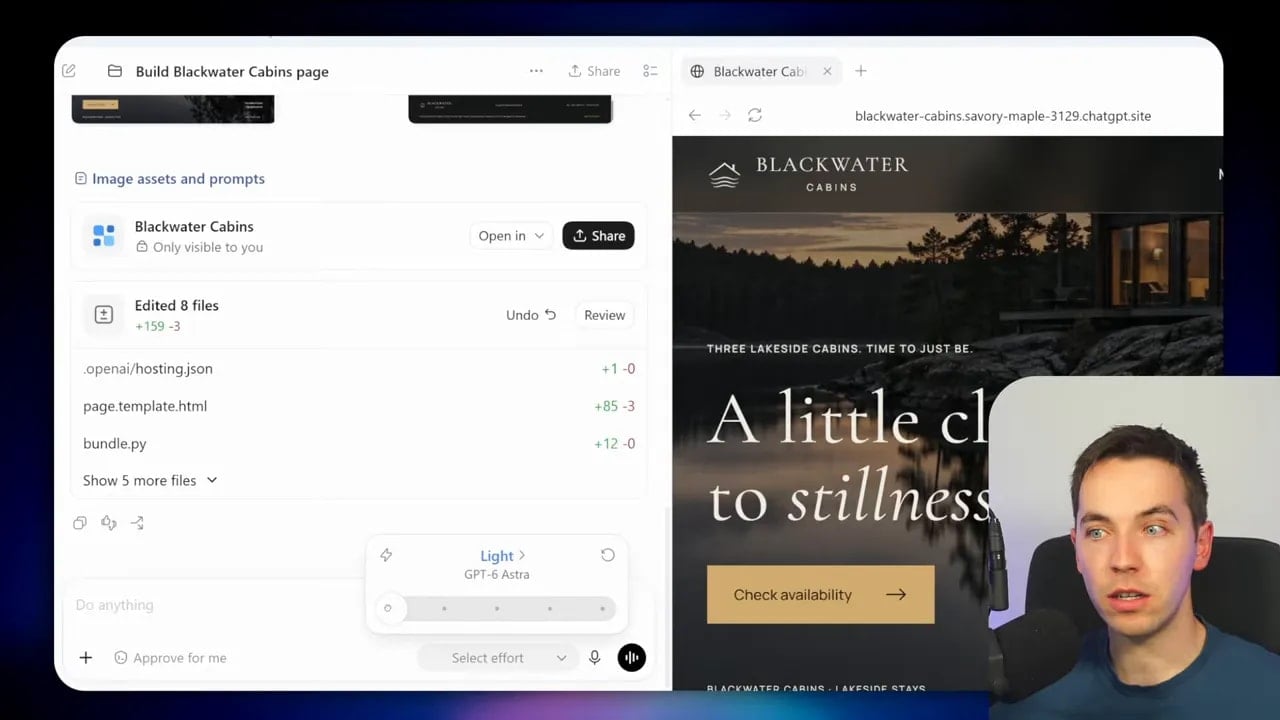Toggle Approve for me

(170, 657)
